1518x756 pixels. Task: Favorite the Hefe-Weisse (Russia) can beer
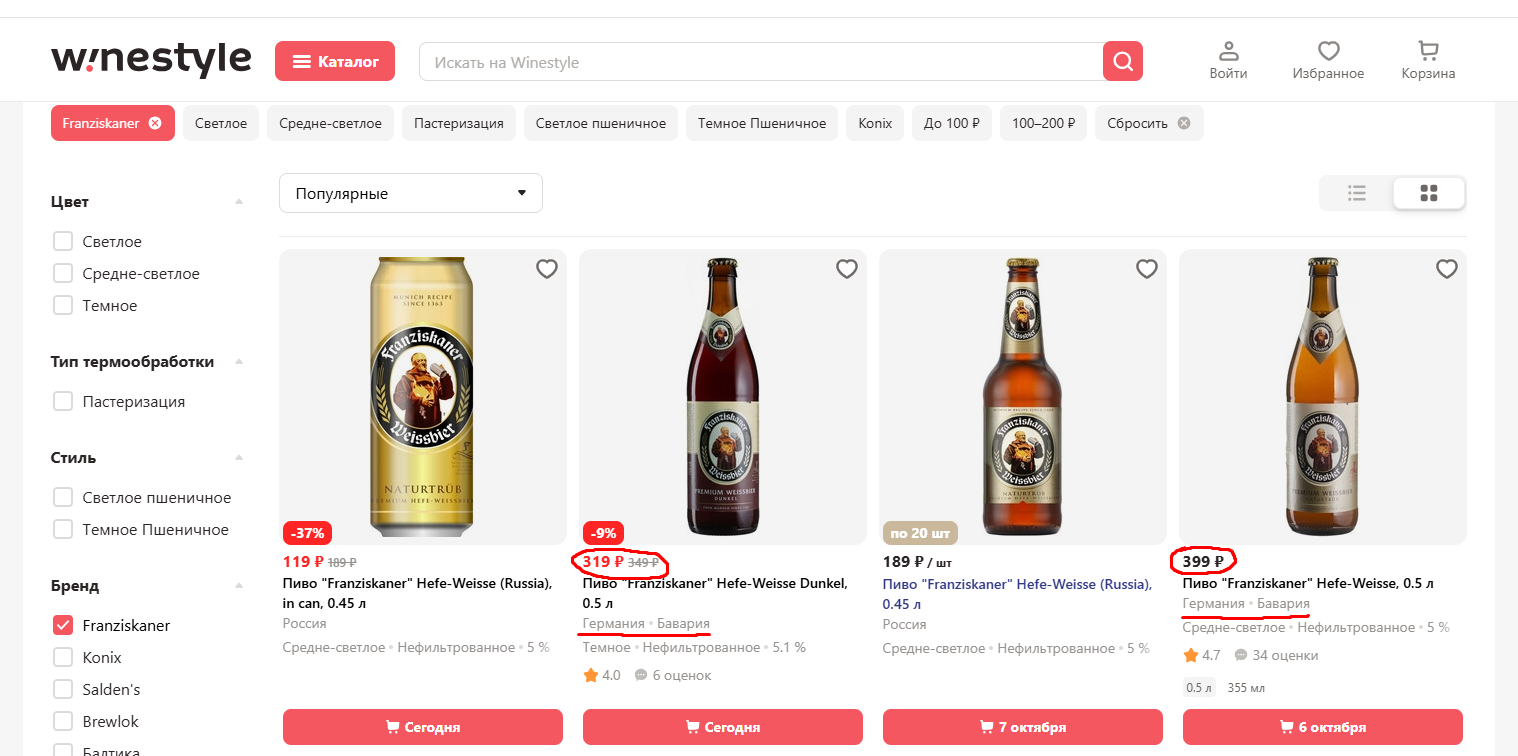[546, 269]
